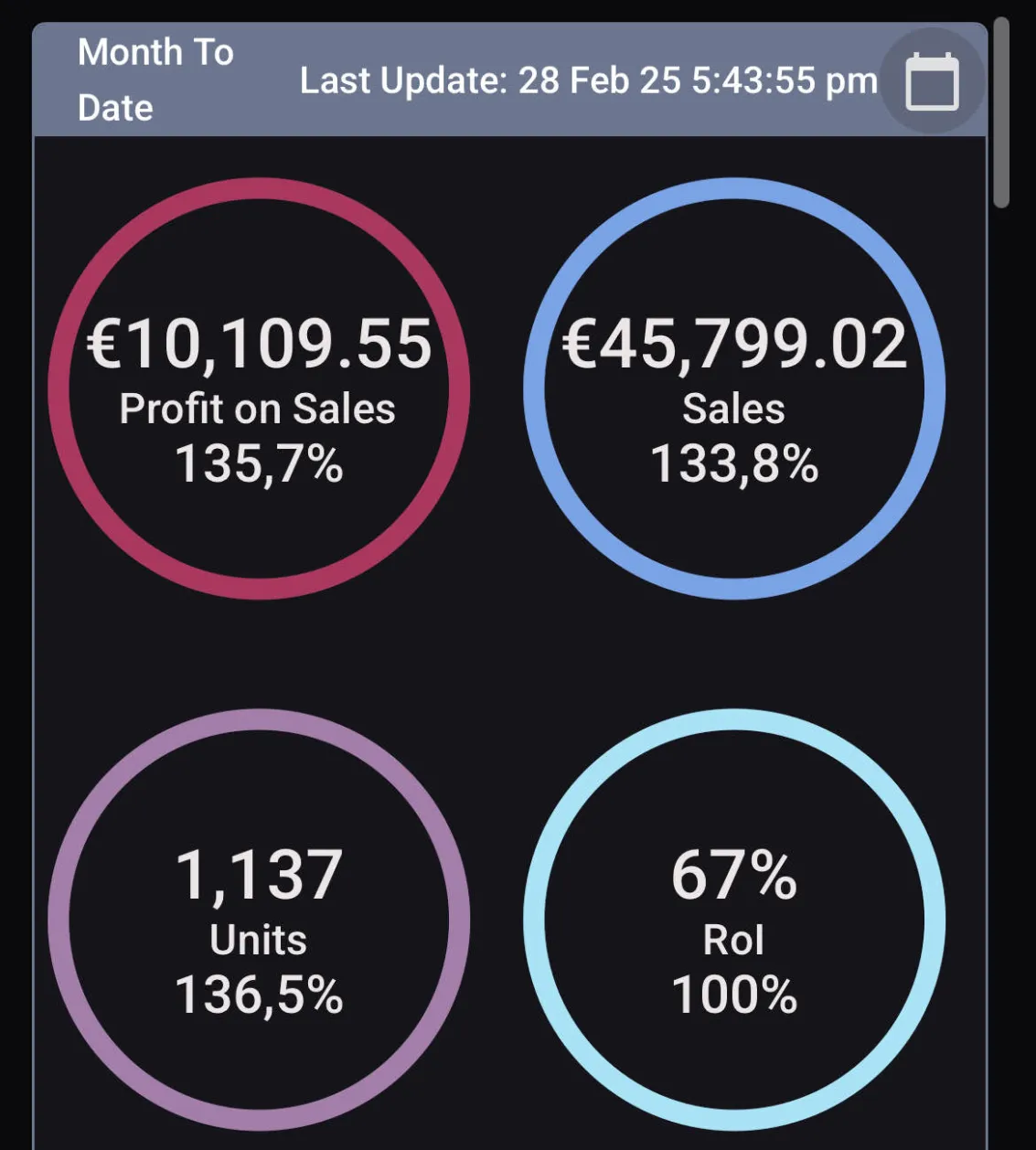
Task: Select the Profit on Sales label
Action: pos(258,409)
